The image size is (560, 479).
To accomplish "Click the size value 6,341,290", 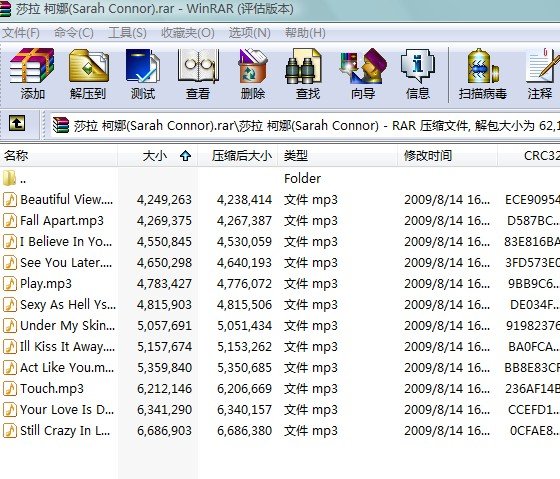I will 164,410.
